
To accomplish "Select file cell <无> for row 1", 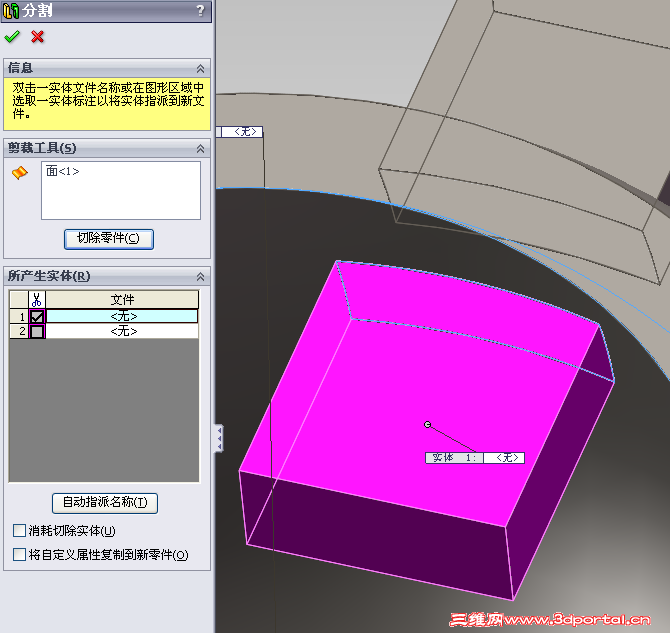I will pyautogui.click(x=122, y=316).
